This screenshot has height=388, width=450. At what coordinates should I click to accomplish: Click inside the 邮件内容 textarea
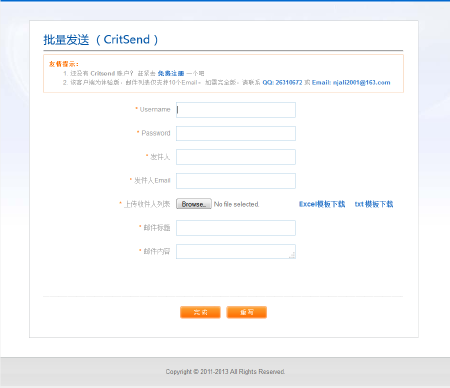236,252
